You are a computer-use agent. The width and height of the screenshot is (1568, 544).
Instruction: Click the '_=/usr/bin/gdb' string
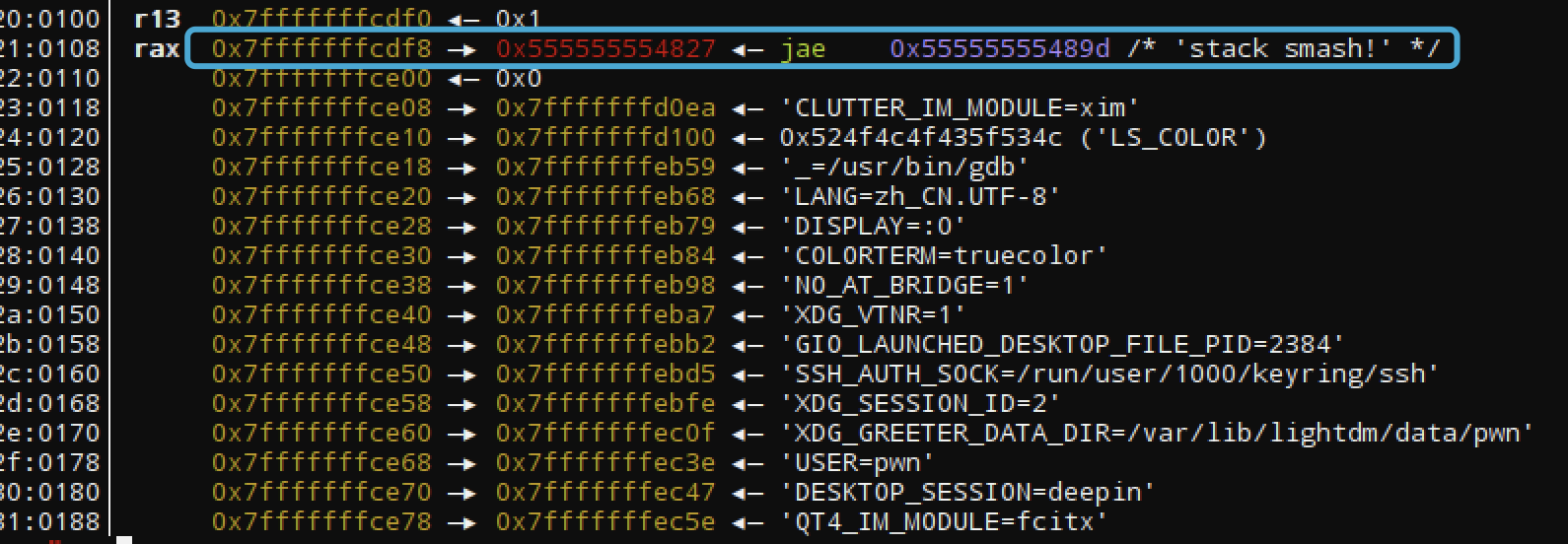[905, 167]
